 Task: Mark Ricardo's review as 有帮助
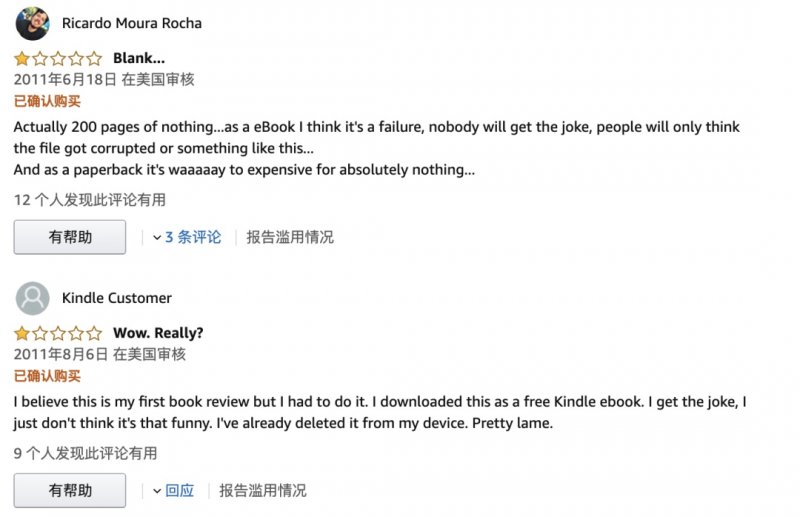[x=70, y=237]
